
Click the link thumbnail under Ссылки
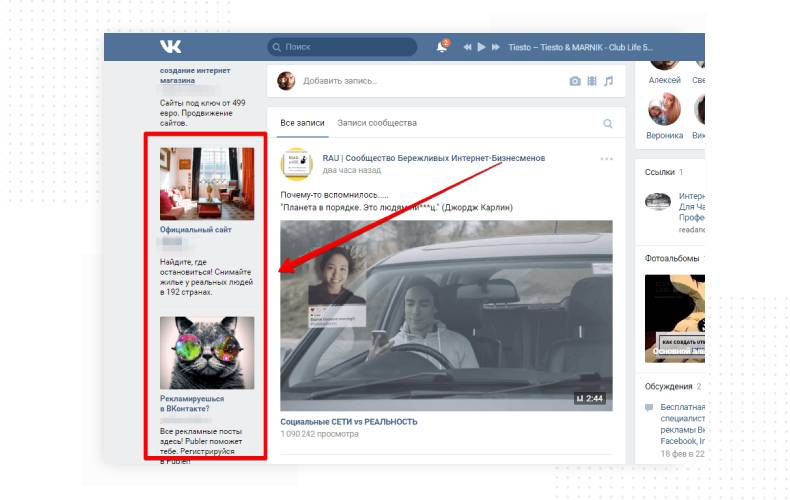click(x=658, y=202)
